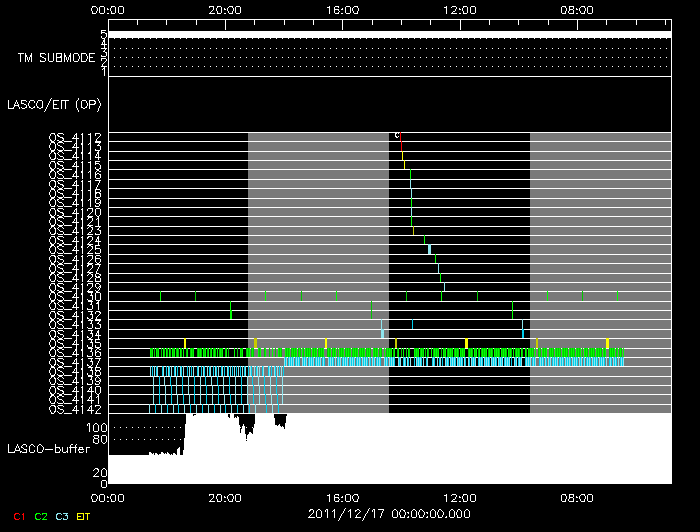This screenshot has width=700, height=532.
Task: Click the OS_4126 row label
Action: tap(75, 259)
